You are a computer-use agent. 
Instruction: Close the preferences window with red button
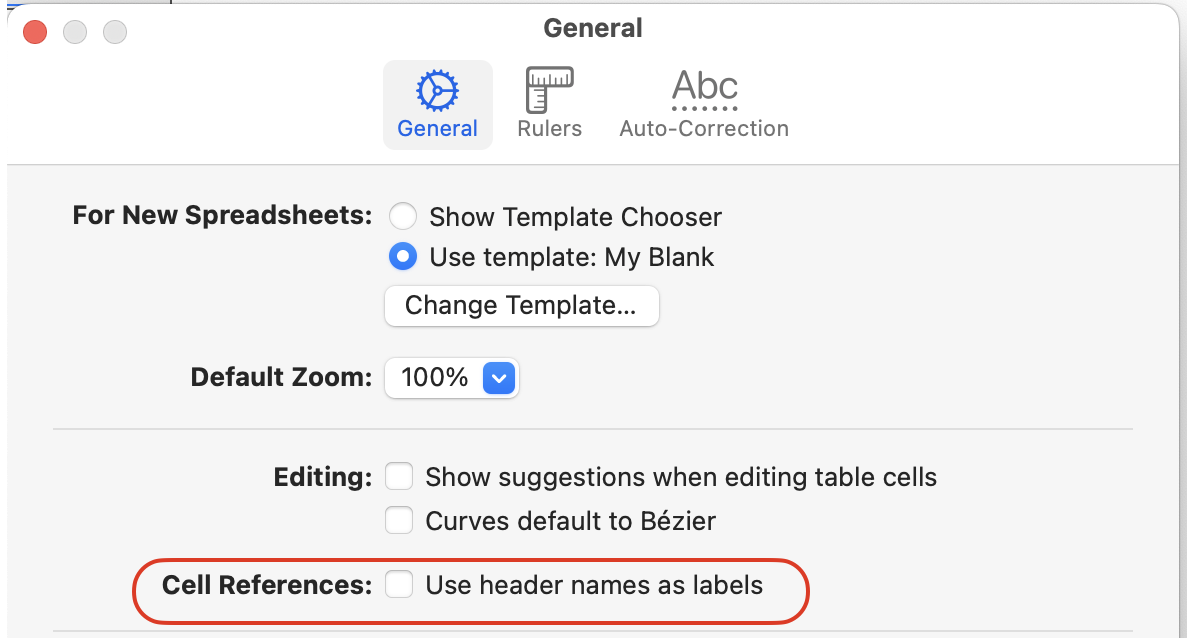35,32
